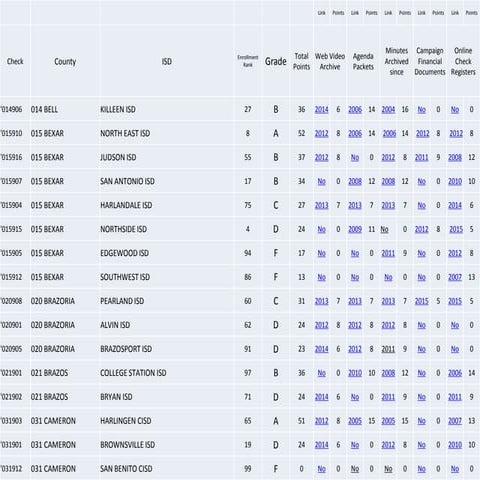Open North East ISD check registers 2012 link

(x=456, y=134)
